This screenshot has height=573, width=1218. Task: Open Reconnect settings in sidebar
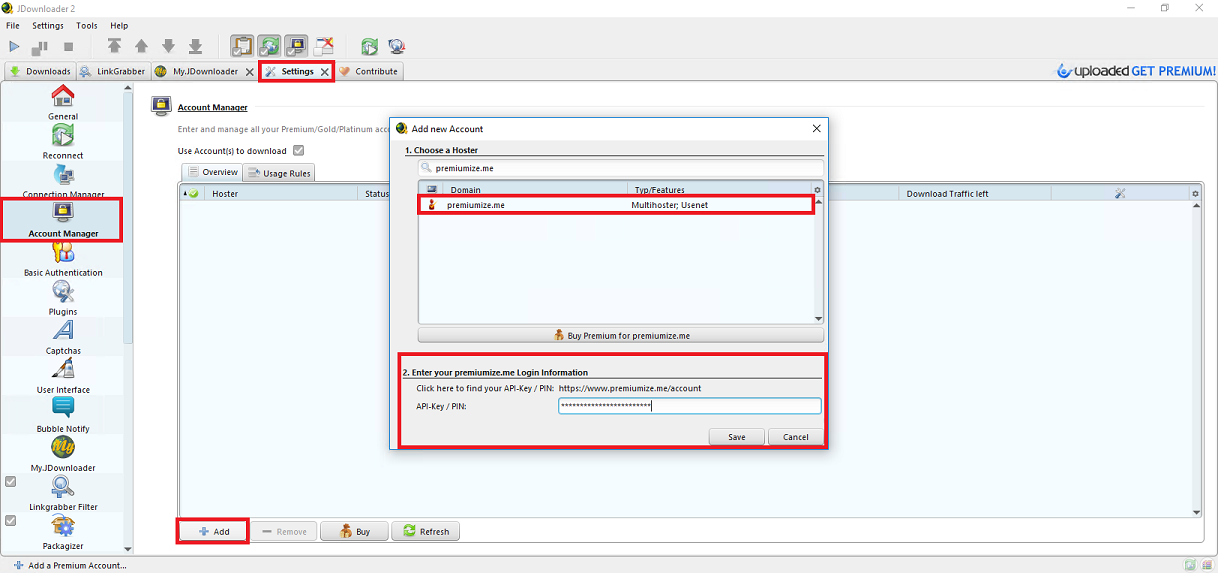pos(62,142)
